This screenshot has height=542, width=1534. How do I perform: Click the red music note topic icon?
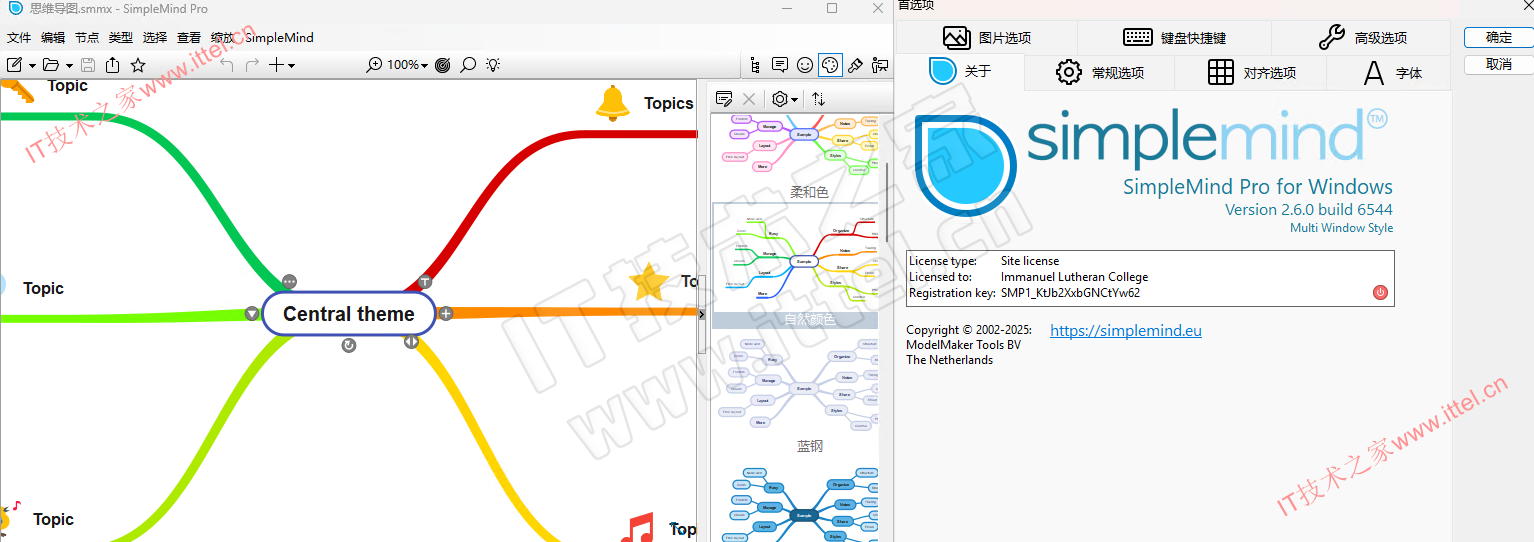point(637,527)
